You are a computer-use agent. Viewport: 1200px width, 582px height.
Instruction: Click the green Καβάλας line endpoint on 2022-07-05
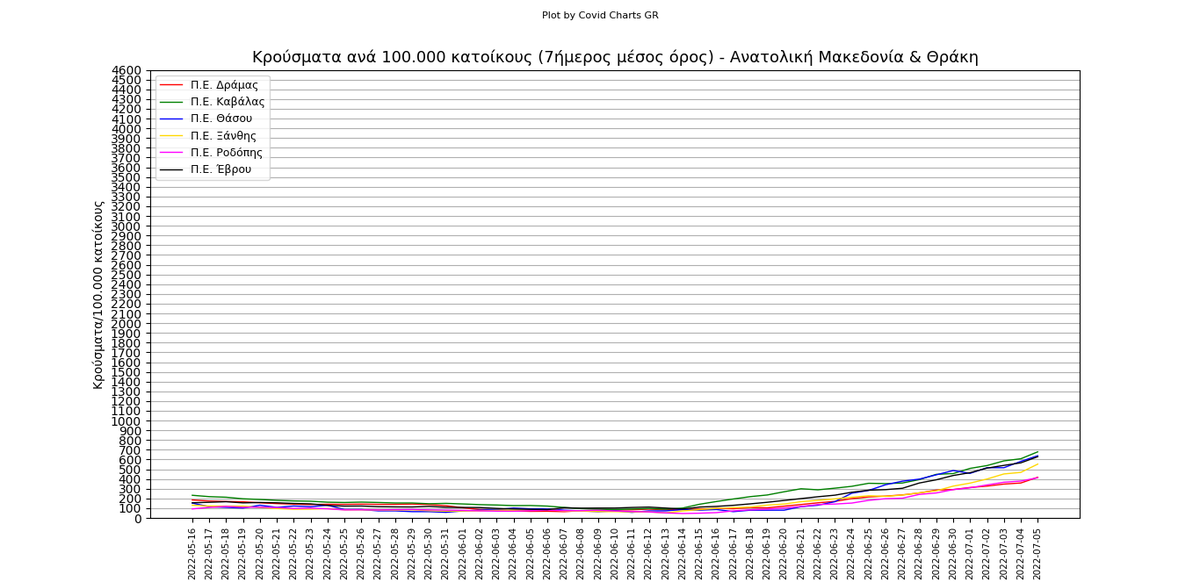coord(1038,451)
